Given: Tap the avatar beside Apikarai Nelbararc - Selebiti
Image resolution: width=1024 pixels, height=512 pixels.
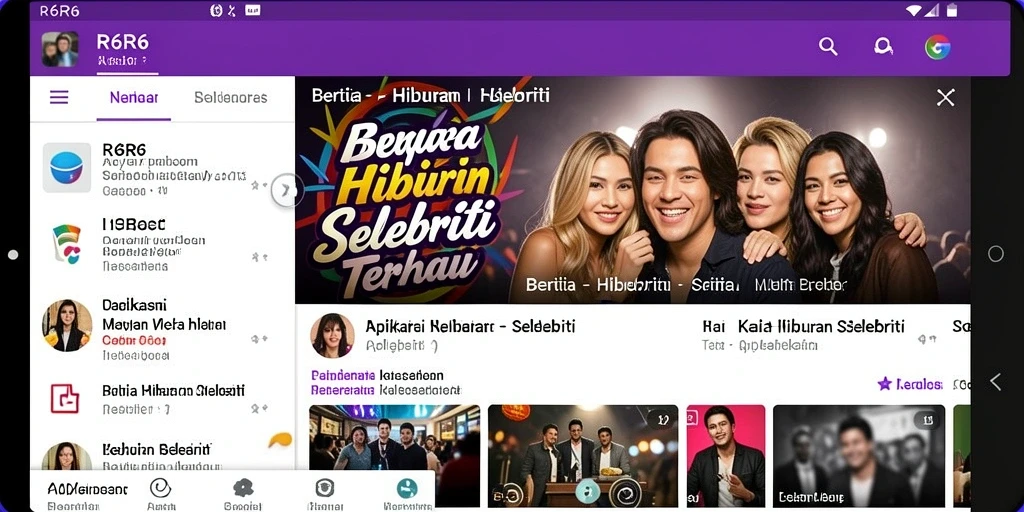Looking at the screenshot, I should point(332,335).
